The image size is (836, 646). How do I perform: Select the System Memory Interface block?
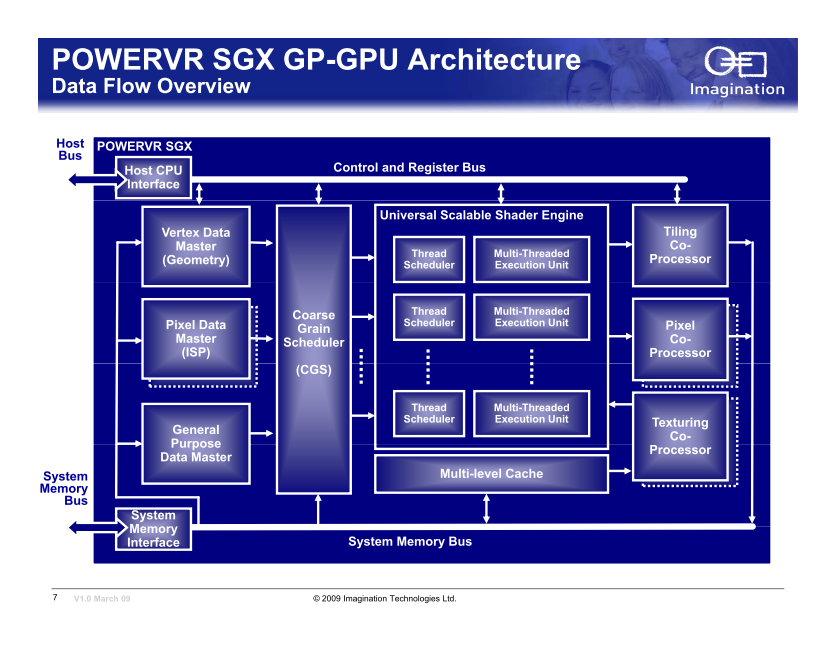pyautogui.click(x=153, y=529)
